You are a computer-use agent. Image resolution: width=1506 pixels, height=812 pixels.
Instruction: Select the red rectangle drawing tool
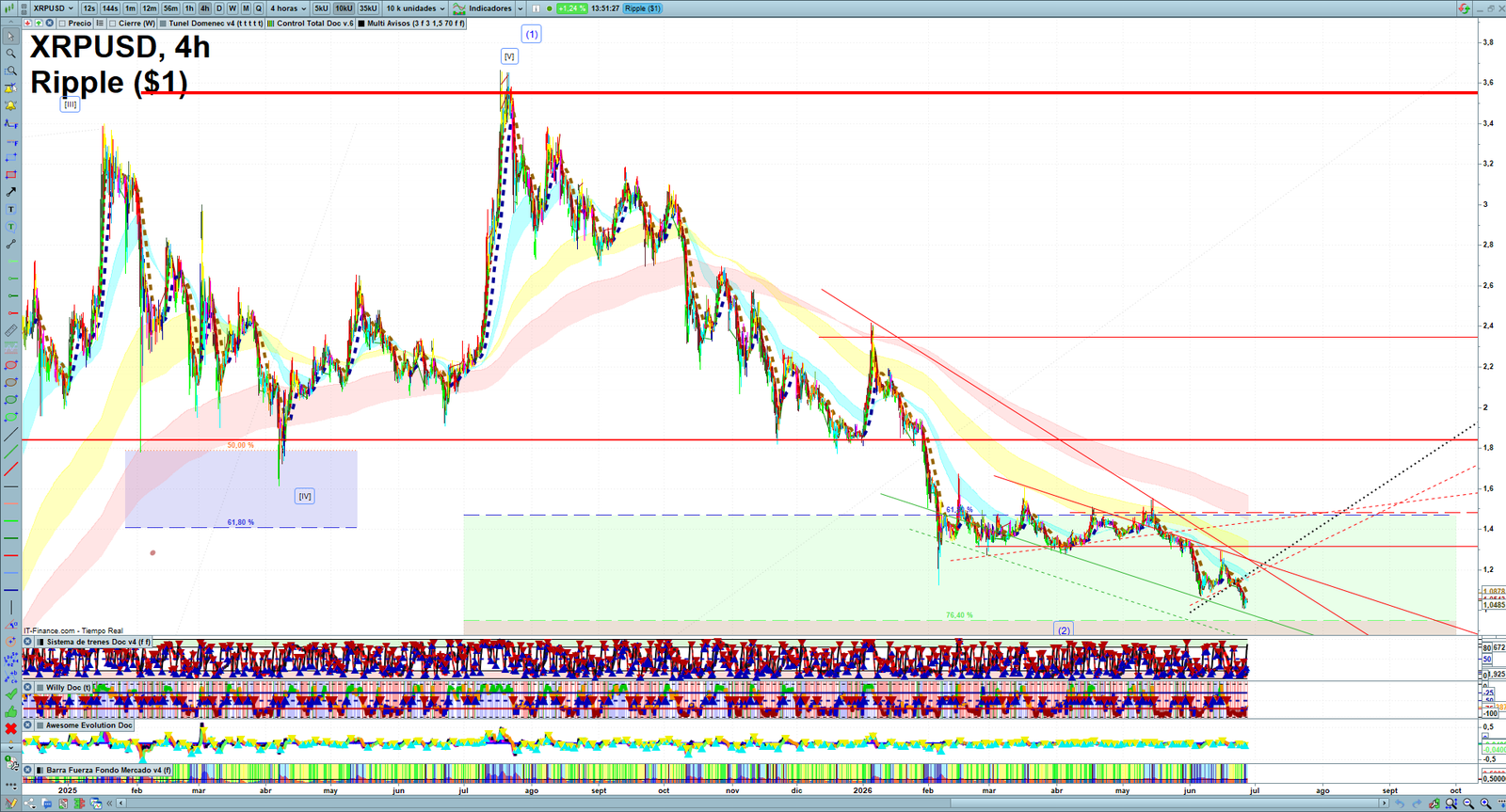pyautogui.click(x=11, y=175)
